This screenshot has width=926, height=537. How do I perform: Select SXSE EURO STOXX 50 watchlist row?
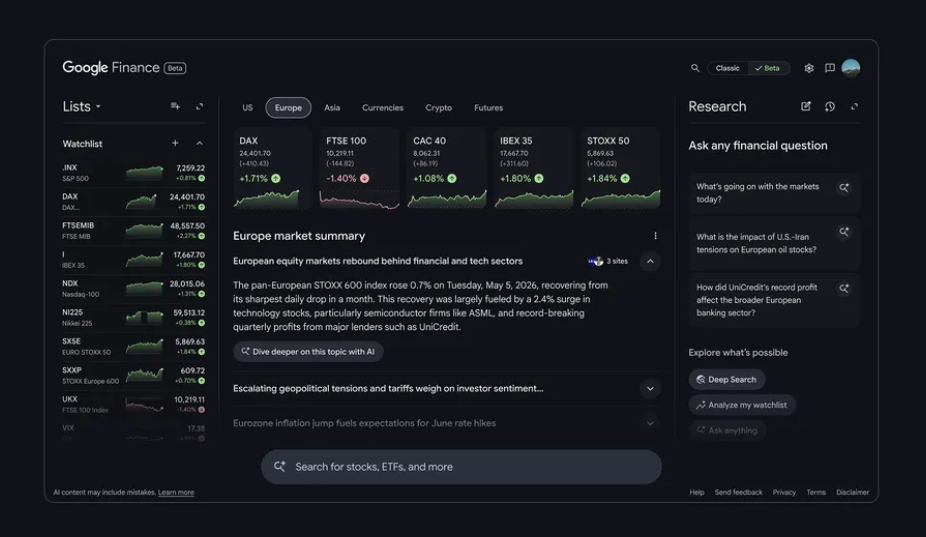pyautogui.click(x=133, y=346)
